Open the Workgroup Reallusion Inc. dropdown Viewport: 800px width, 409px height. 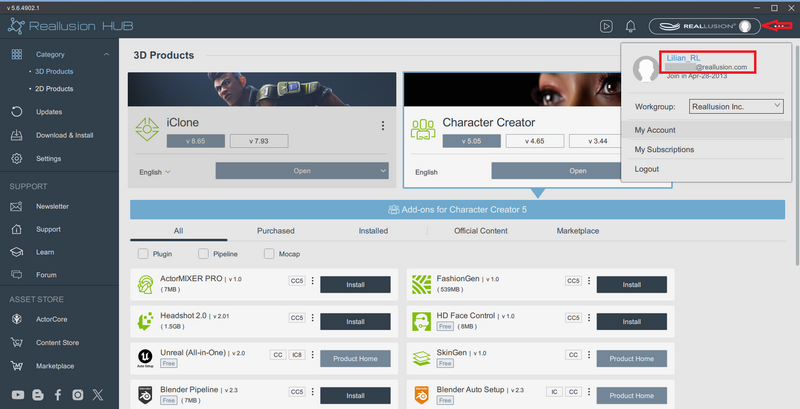coord(736,107)
